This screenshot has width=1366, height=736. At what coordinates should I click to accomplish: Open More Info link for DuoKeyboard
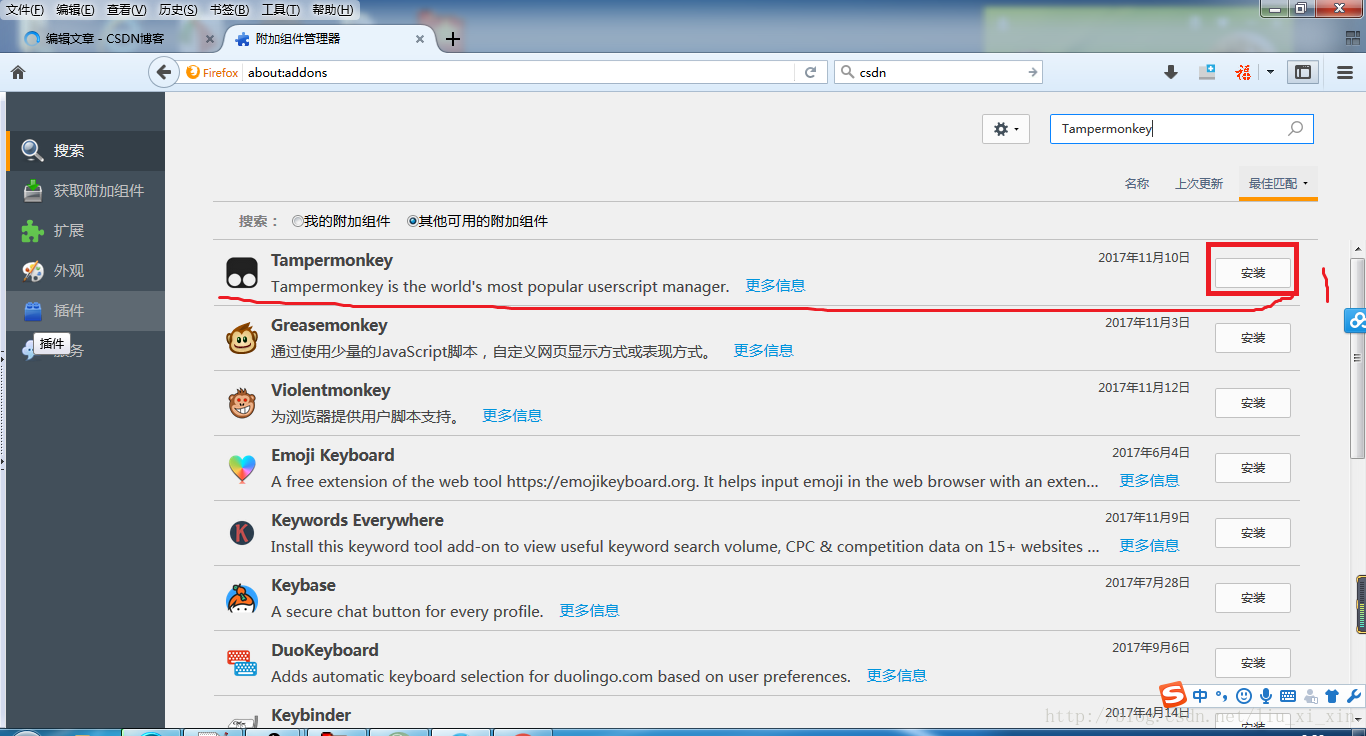(896, 676)
